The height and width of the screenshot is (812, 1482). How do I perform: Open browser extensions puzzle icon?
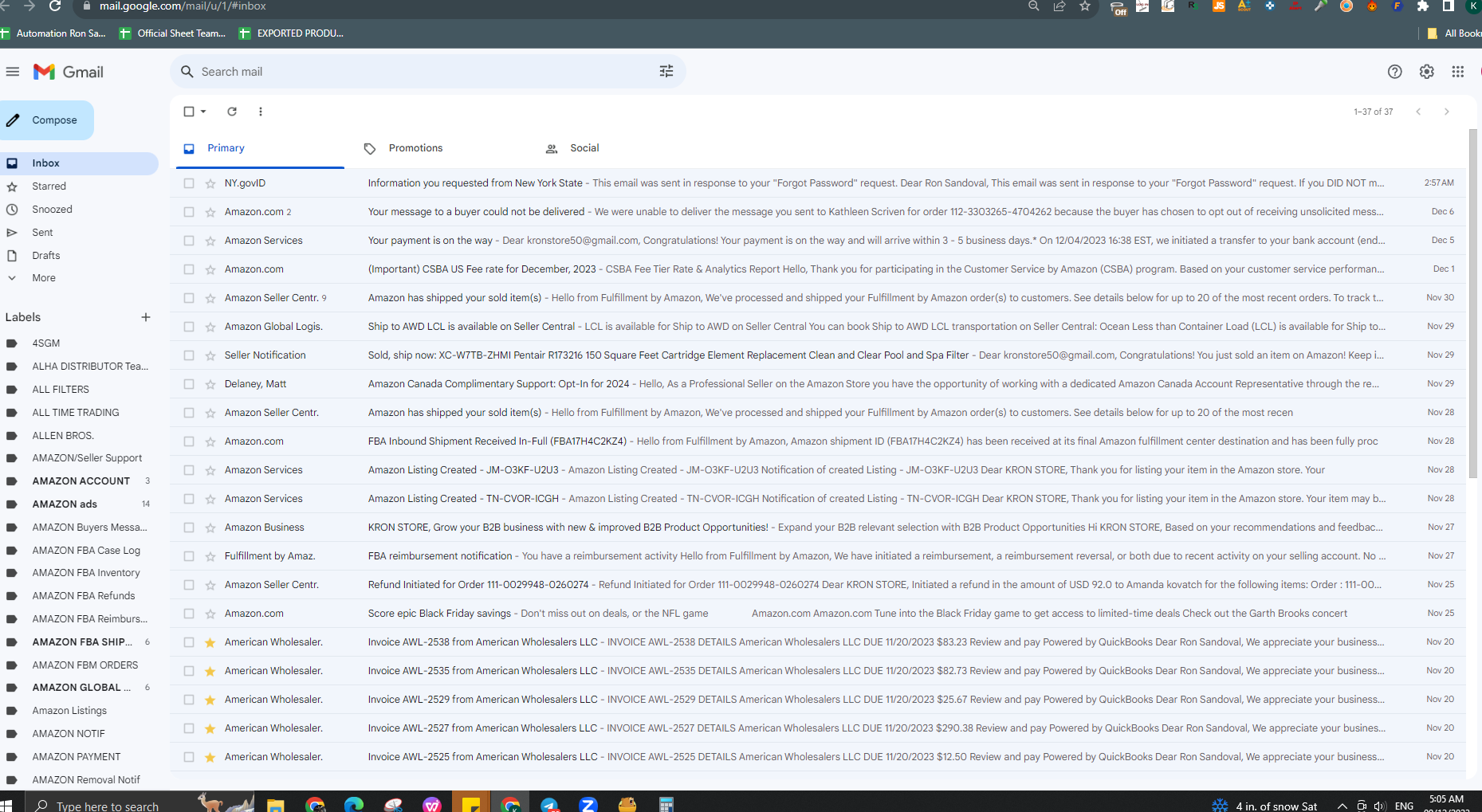[x=1423, y=6]
